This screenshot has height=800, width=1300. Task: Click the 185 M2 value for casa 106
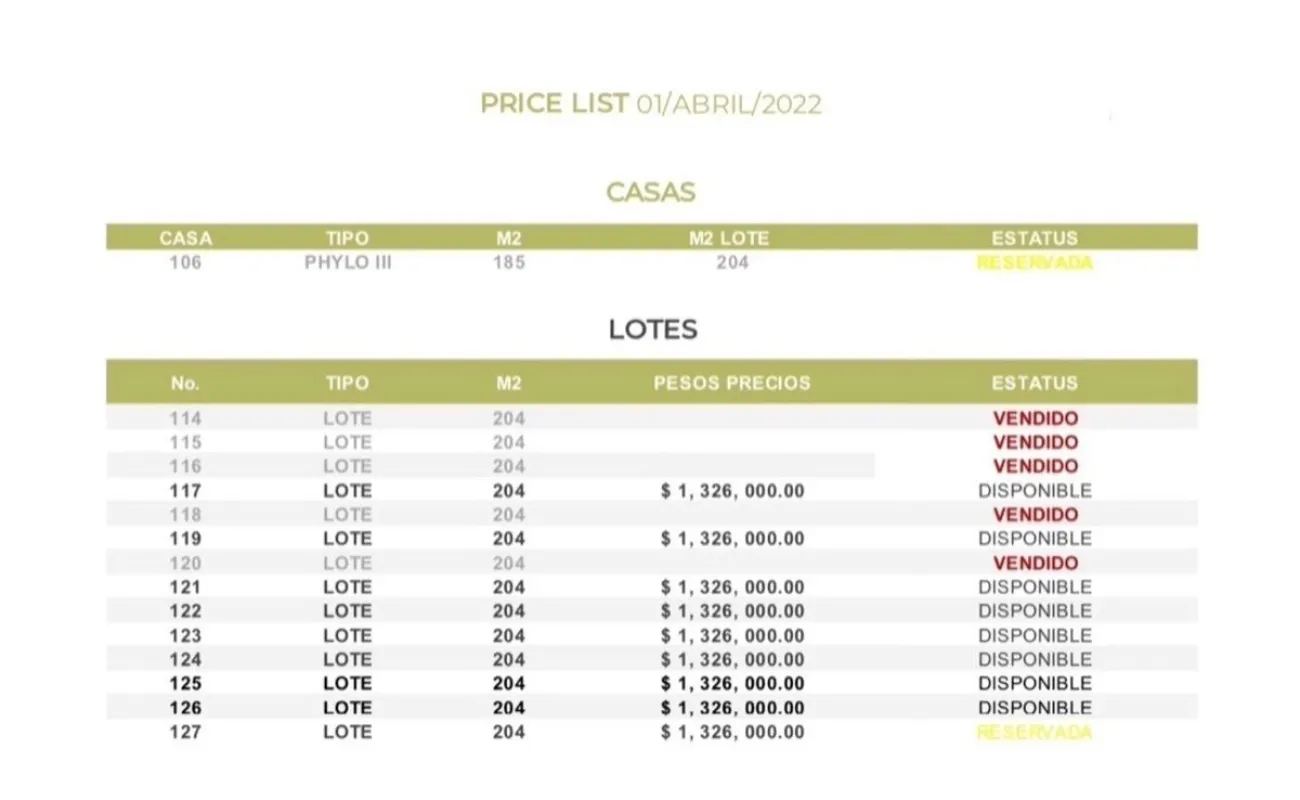pos(508,263)
